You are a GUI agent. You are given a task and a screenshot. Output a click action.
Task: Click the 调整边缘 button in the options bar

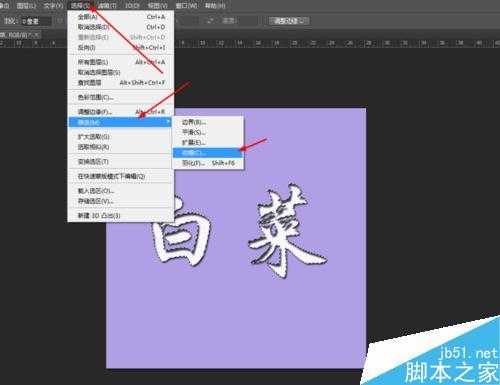[289, 21]
